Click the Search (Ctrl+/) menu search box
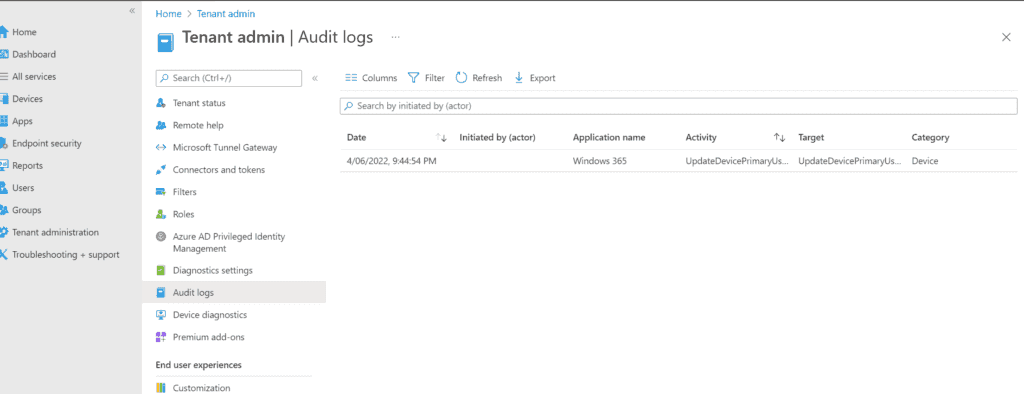The height and width of the screenshot is (394, 1024). click(x=229, y=78)
